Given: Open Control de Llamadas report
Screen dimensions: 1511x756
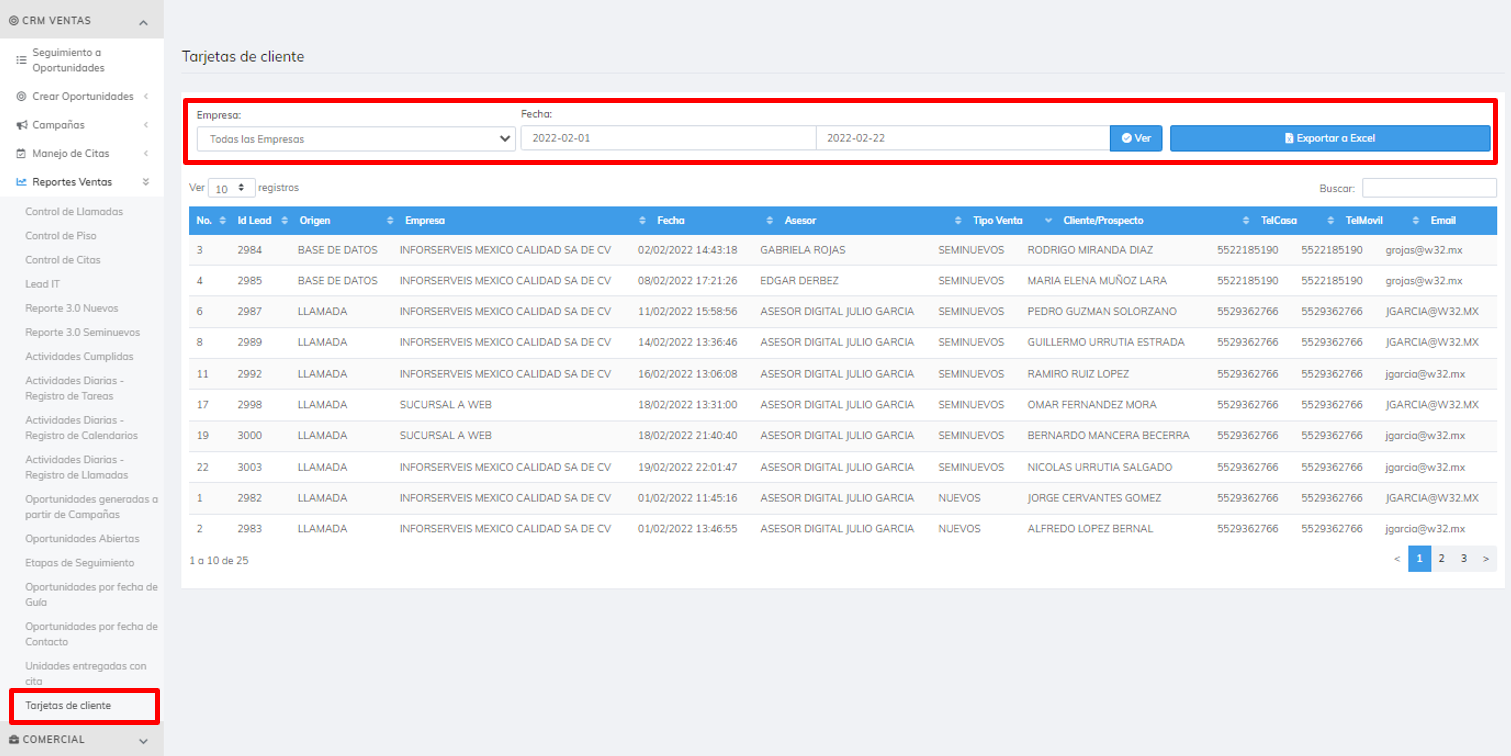Looking at the screenshot, I should (x=74, y=212).
